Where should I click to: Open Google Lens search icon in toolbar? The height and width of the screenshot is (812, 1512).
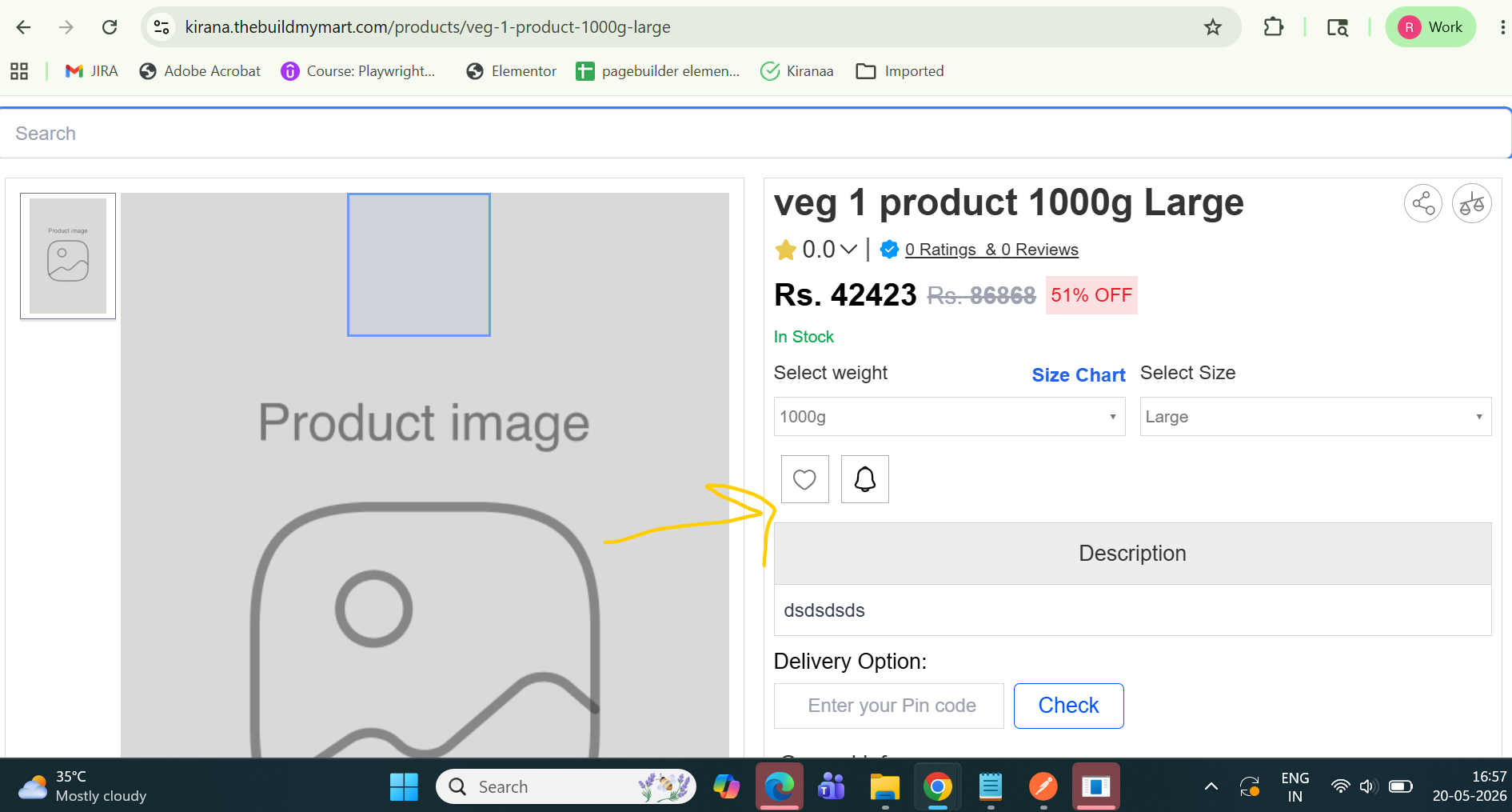point(1338,27)
